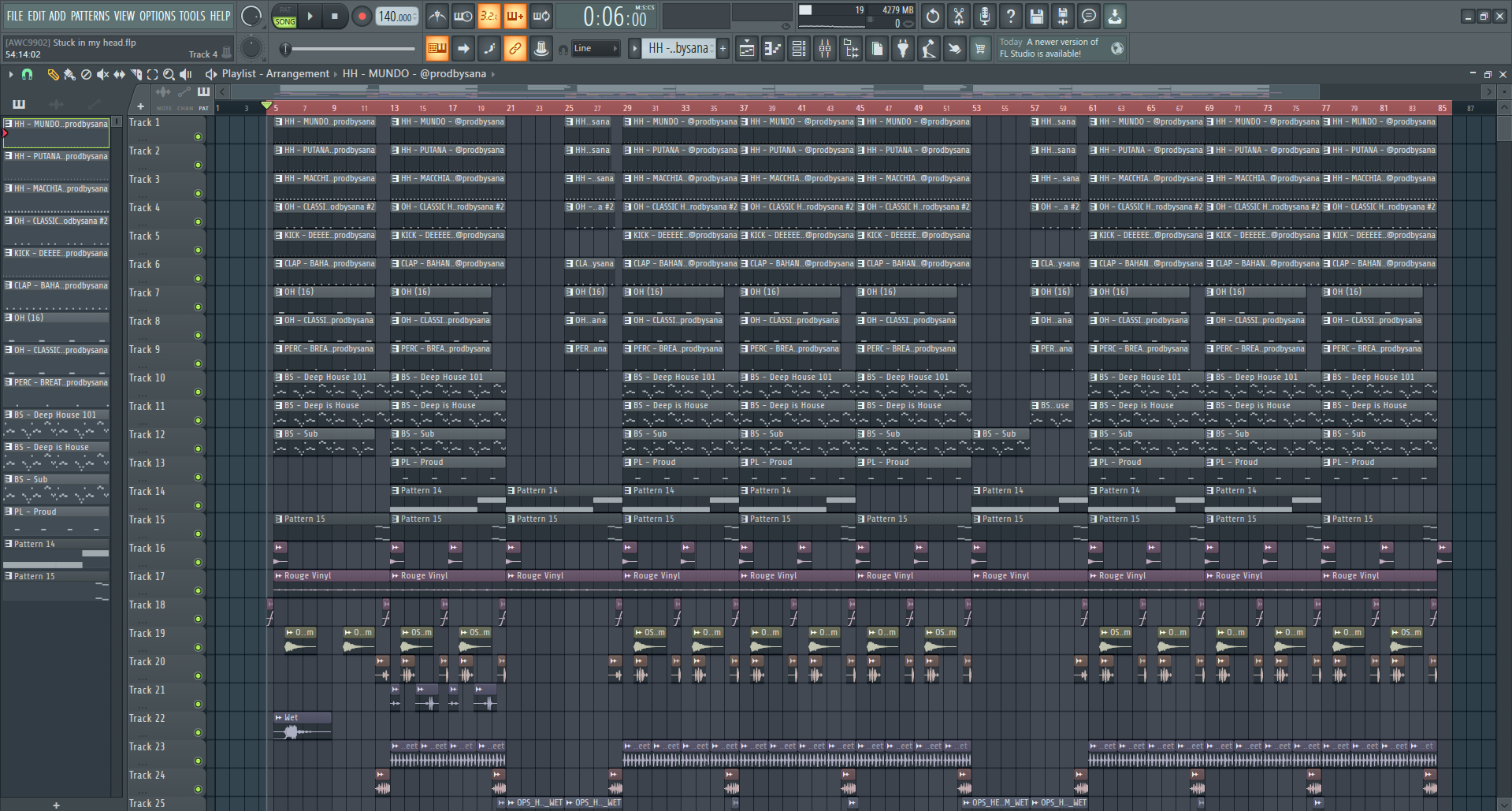Open the Mixer window
The image size is (1512, 811).
825,49
